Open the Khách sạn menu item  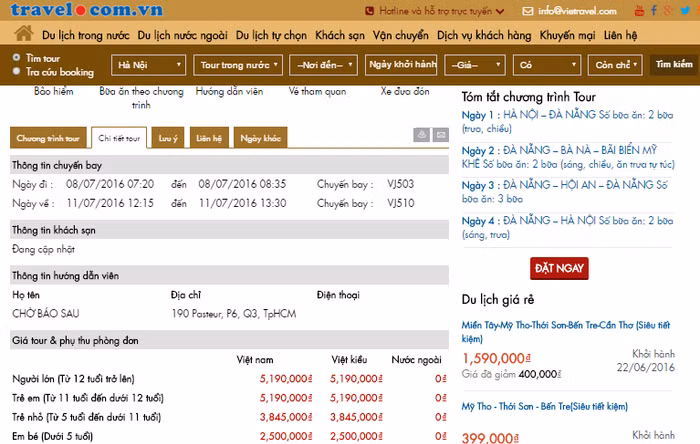[x=340, y=35]
